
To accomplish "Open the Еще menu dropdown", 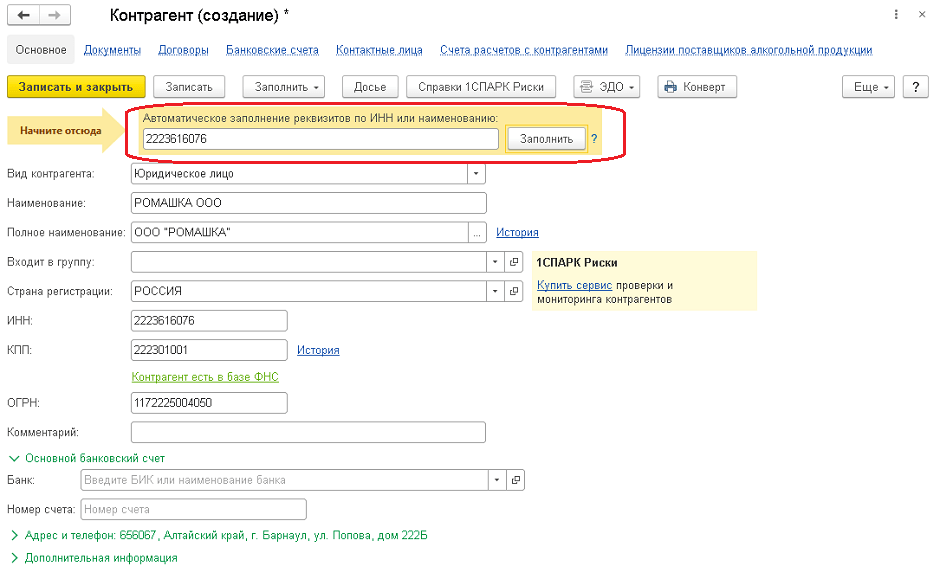I will pyautogui.click(x=868, y=87).
